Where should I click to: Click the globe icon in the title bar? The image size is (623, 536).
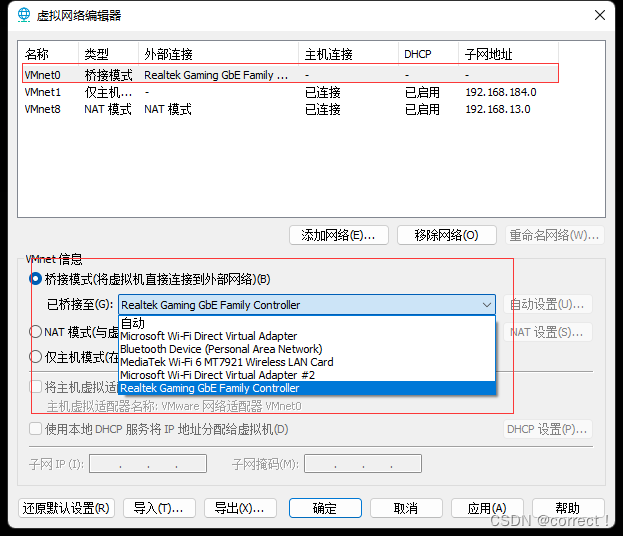click(24, 15)
